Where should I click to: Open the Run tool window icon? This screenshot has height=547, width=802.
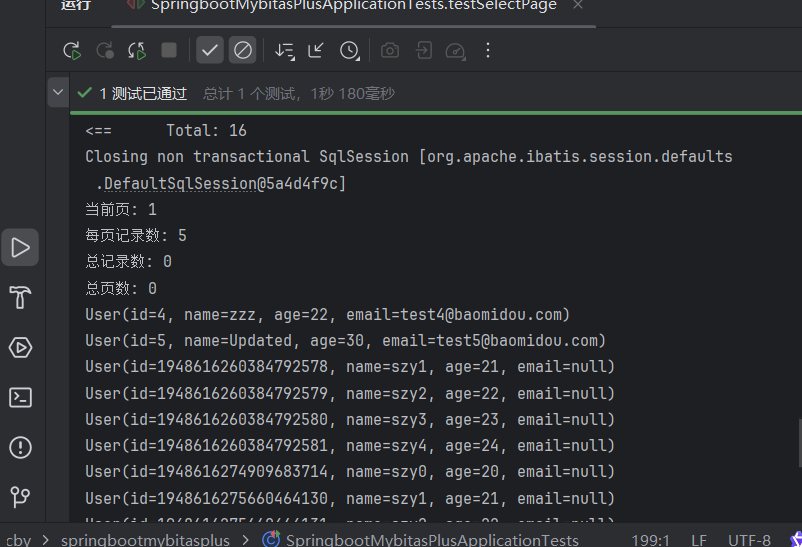20,248
